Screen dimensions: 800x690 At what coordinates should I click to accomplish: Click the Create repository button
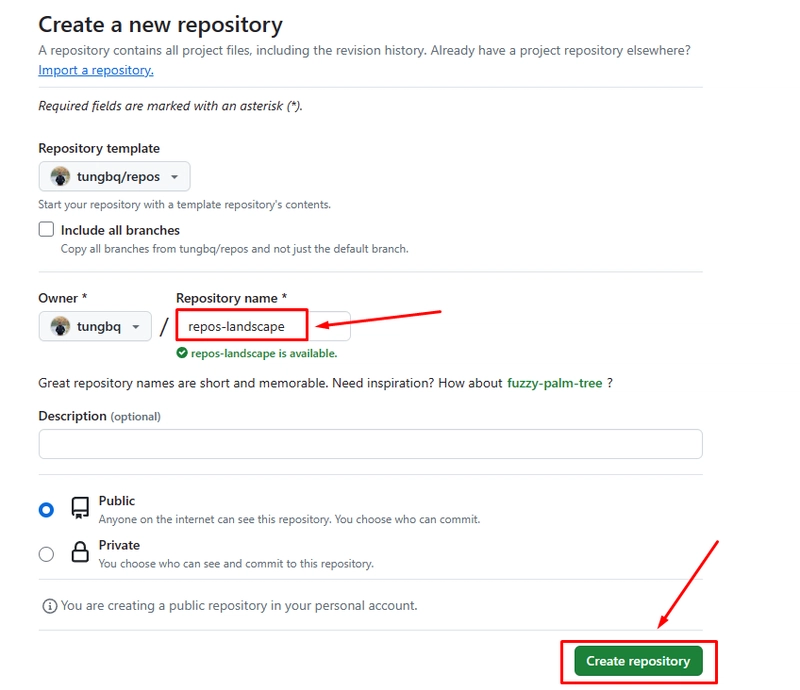pos(638,661)
